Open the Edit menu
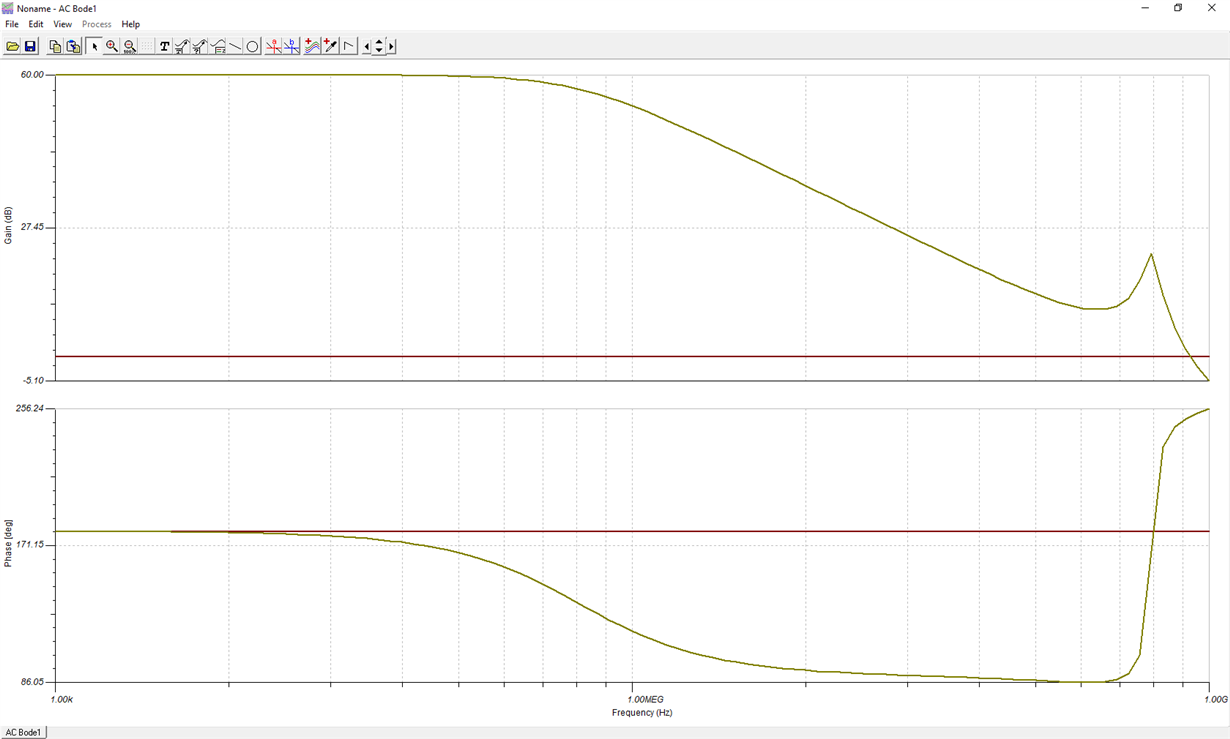 point(36,24)
